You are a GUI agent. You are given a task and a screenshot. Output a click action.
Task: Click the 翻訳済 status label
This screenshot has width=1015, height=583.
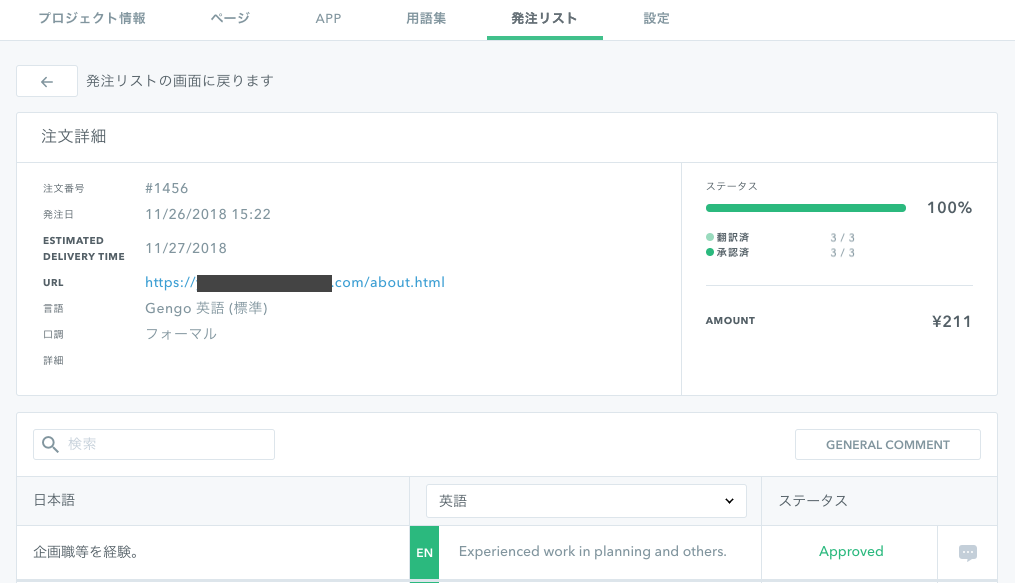[732, 237]
